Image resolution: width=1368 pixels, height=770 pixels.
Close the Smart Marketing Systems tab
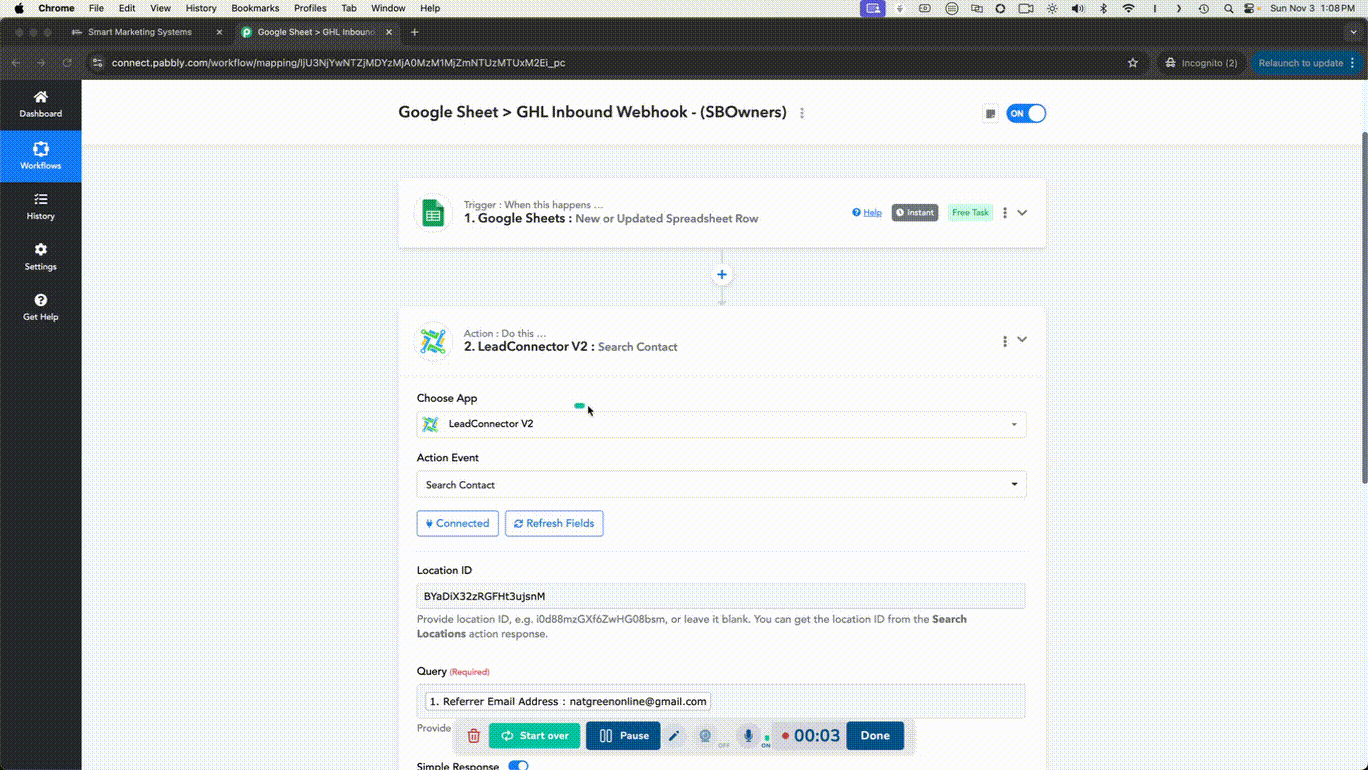219,32
